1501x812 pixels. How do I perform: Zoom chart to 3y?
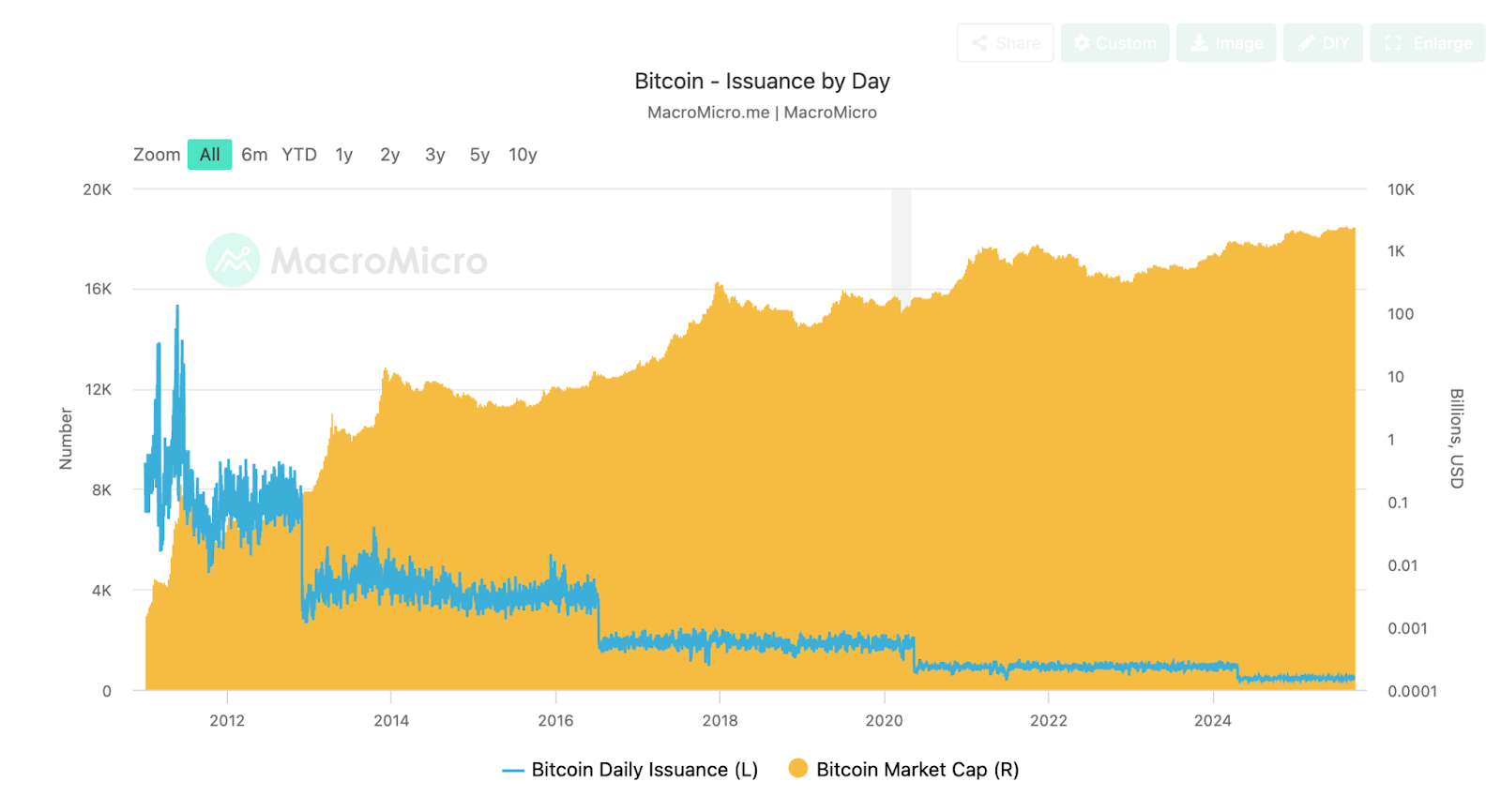tap(435, 155)
